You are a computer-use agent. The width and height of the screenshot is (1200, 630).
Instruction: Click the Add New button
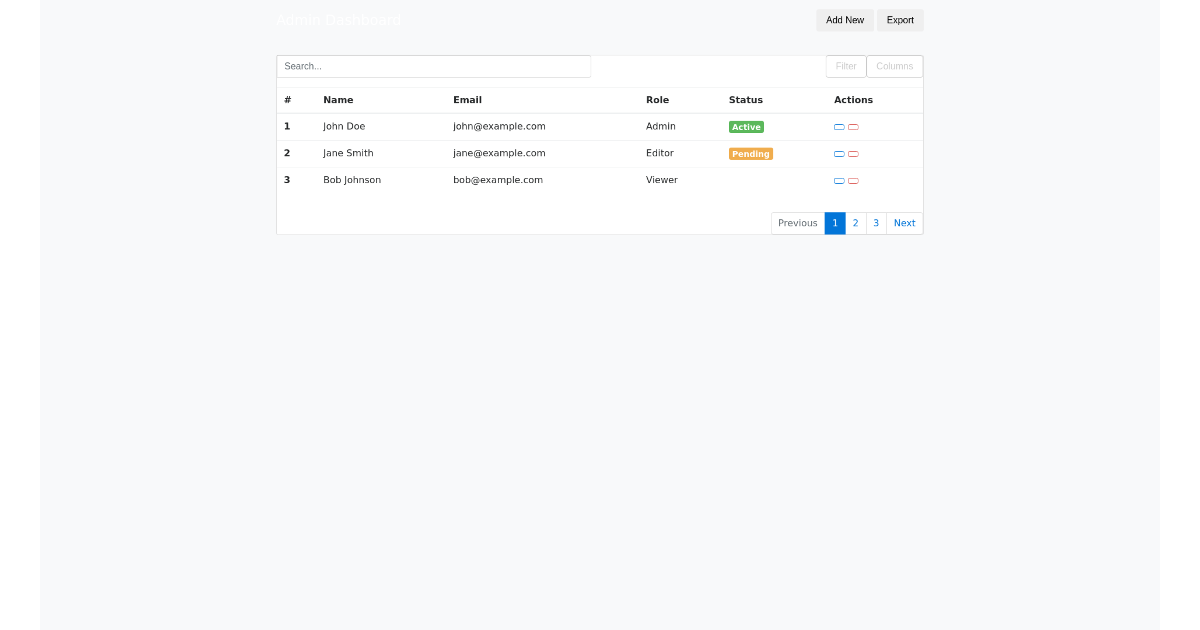pos(844,20)
